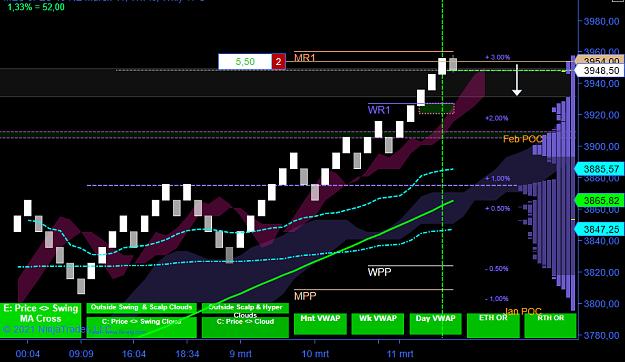This screenshot has width=625, height=362.
Task: Click the 3820,00 price axis label
Action: 601,273
